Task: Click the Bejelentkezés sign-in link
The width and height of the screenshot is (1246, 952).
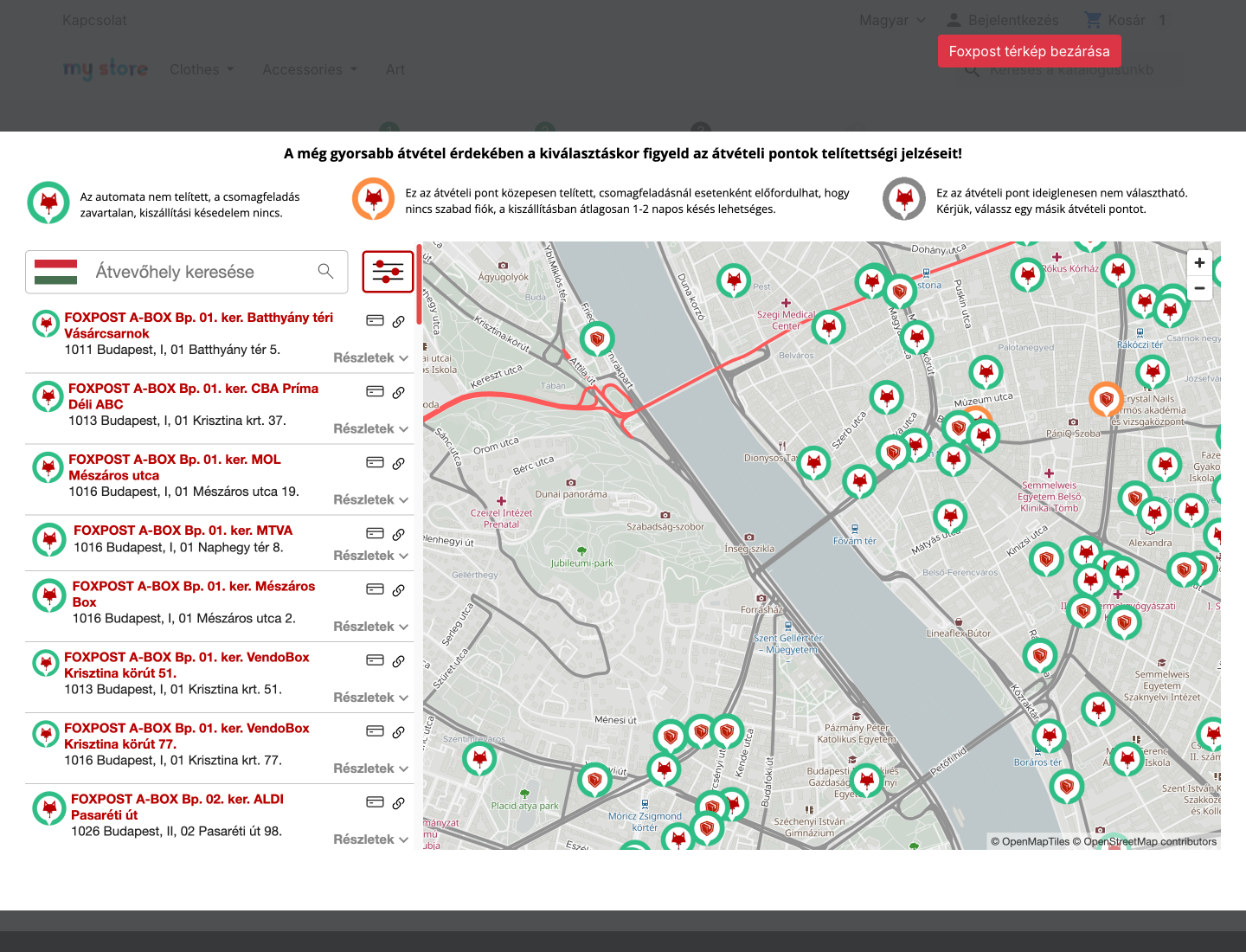Action: pos(1003,20)
